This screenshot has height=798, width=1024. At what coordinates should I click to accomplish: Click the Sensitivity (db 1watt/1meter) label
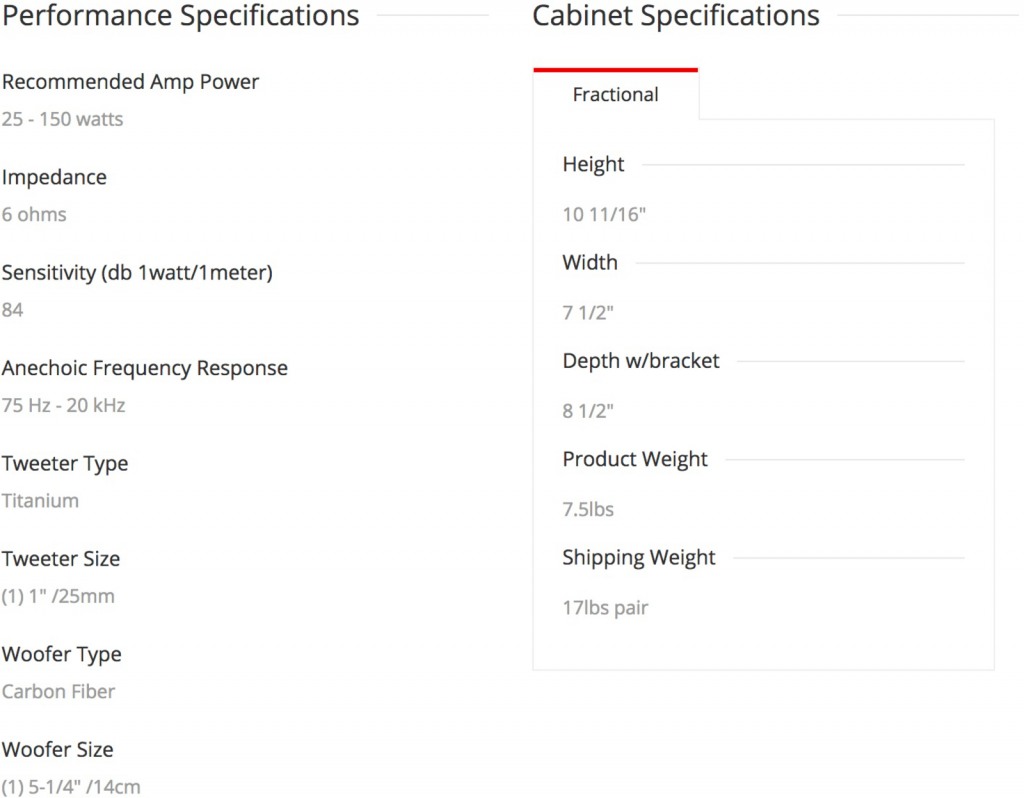tap(137, 272)
